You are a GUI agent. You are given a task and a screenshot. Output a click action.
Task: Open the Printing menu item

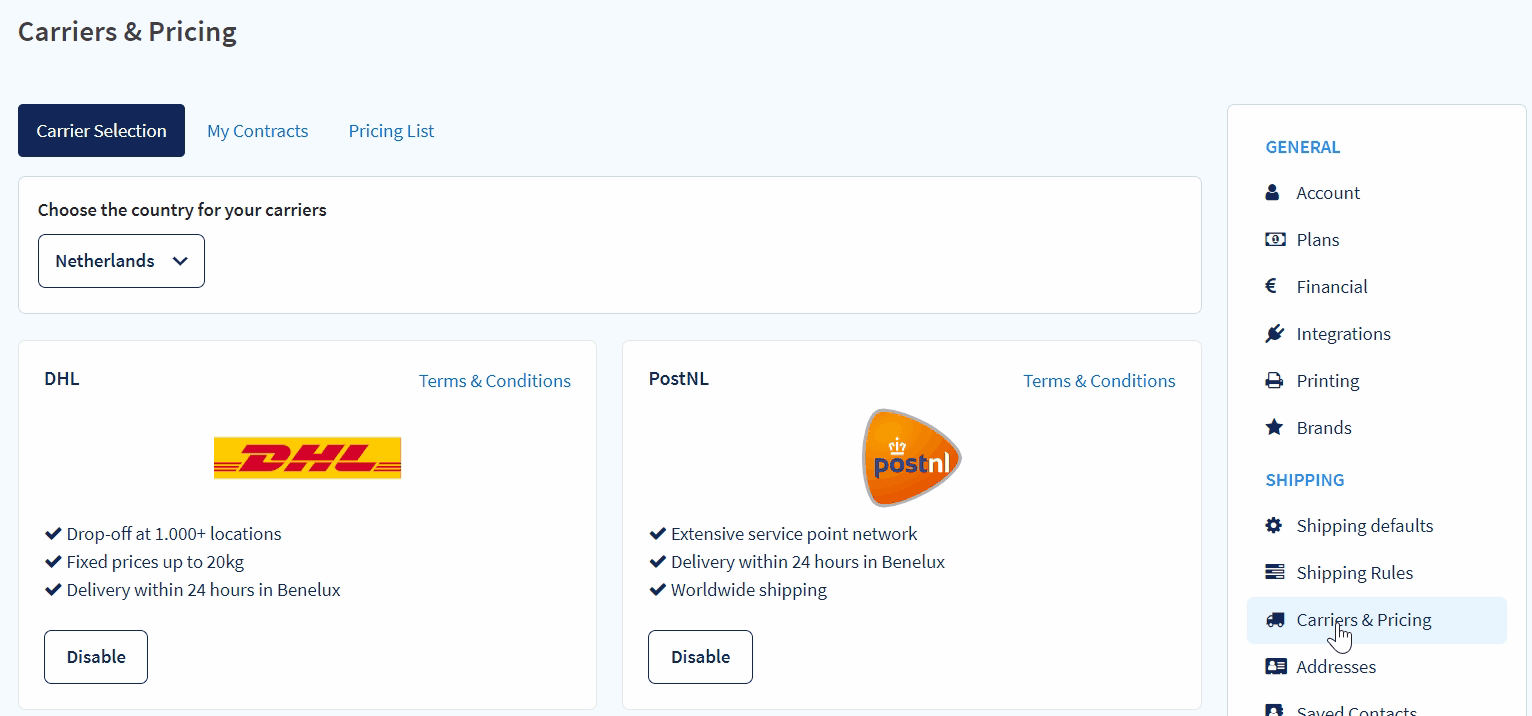1327,381
